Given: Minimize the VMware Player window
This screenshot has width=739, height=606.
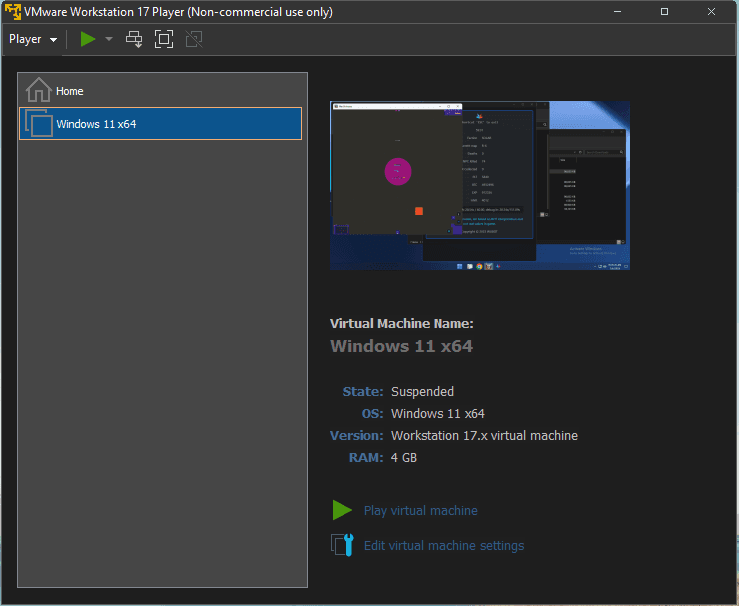Looking at the screenshot, I should [617, 11].
